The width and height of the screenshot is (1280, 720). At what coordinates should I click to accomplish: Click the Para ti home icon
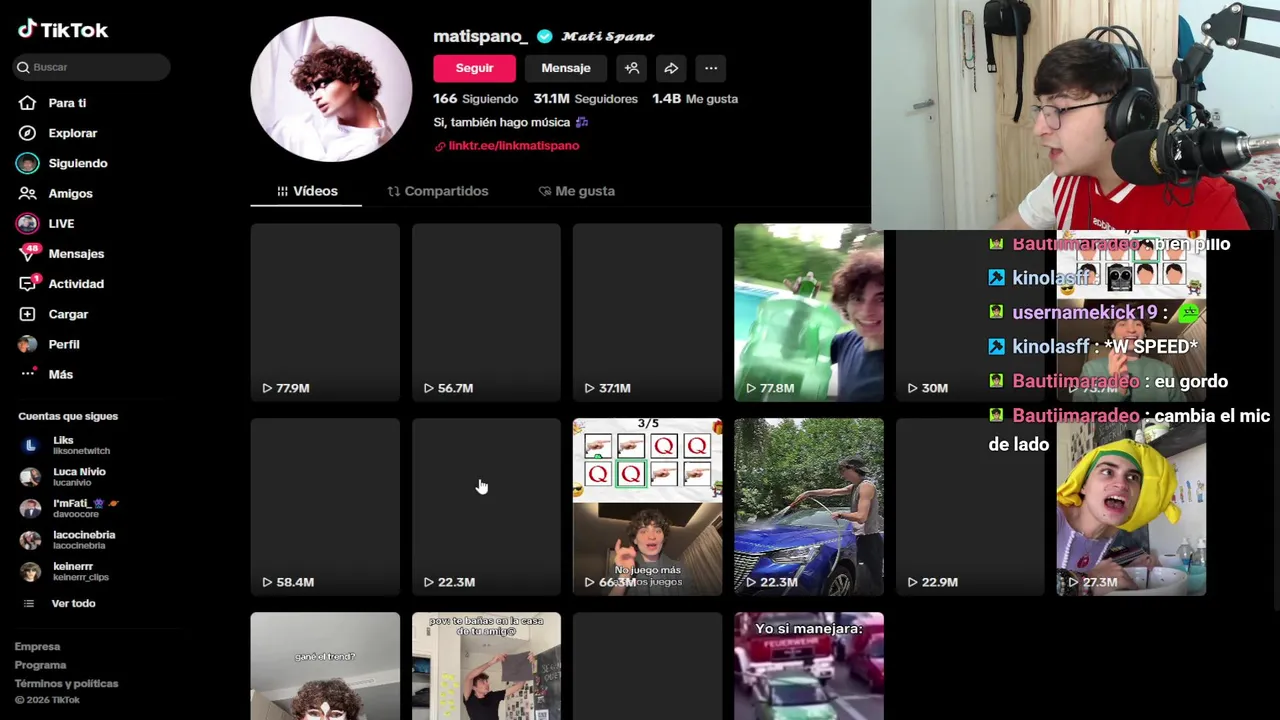point(28,103)
